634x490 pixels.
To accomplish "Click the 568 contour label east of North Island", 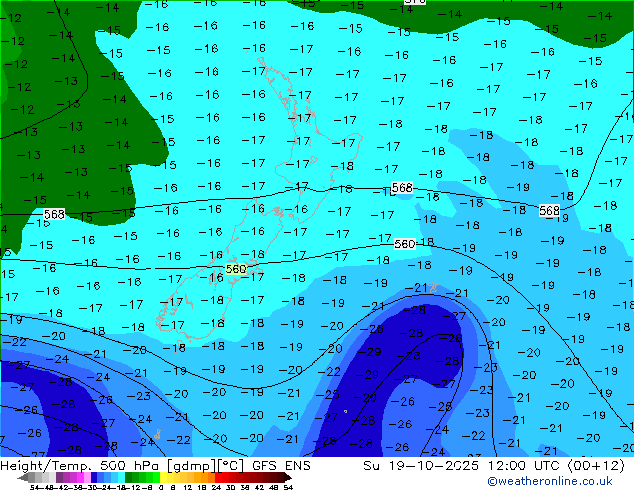I will click(x=402, y=188).
